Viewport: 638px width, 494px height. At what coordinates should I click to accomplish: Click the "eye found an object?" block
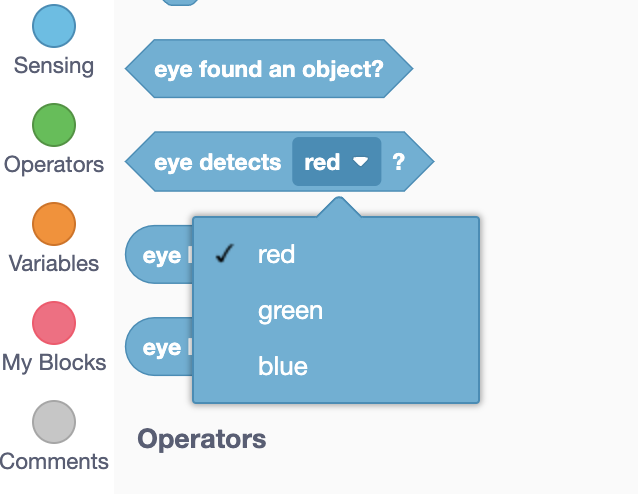pyautogui.click(x=268, y=70)
